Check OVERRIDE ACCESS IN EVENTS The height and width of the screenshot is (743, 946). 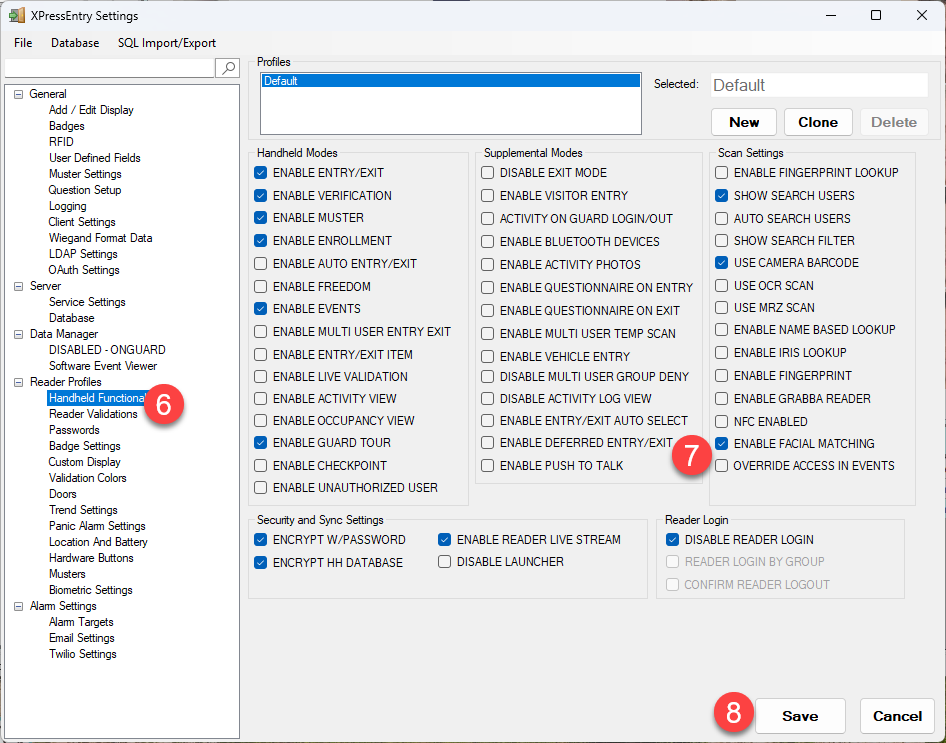coord(722,466)
